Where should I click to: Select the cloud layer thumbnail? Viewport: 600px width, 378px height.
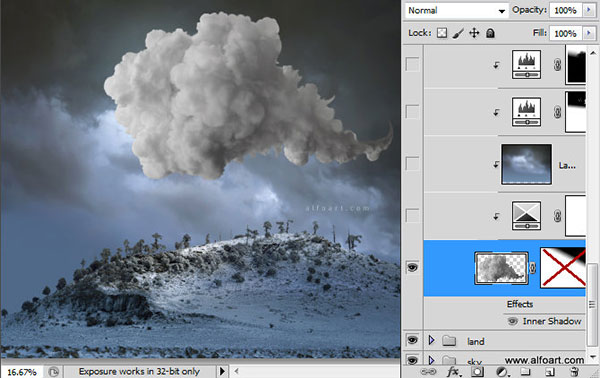tap(501, 268)
